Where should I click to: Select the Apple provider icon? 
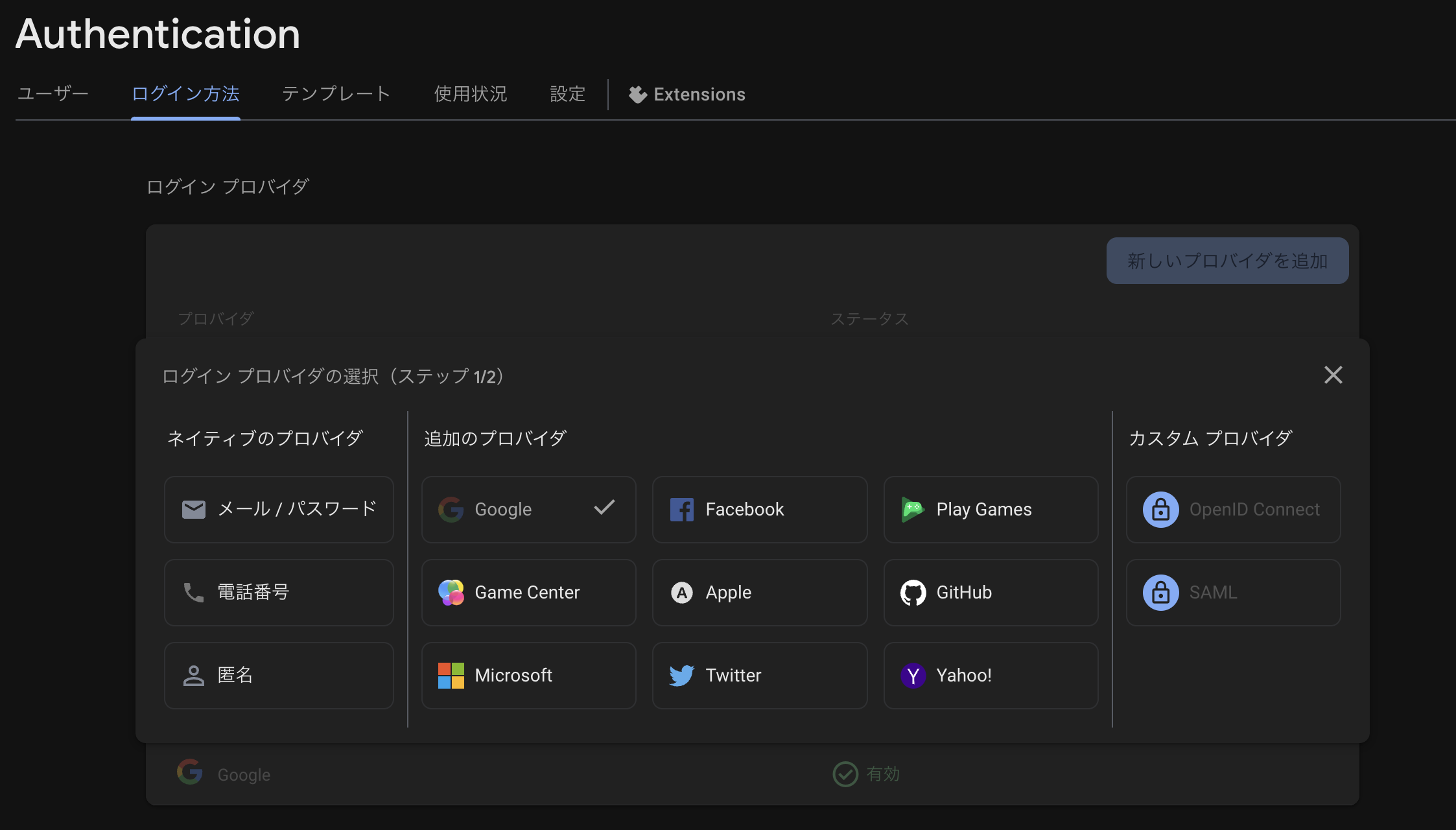pos(681,592)
